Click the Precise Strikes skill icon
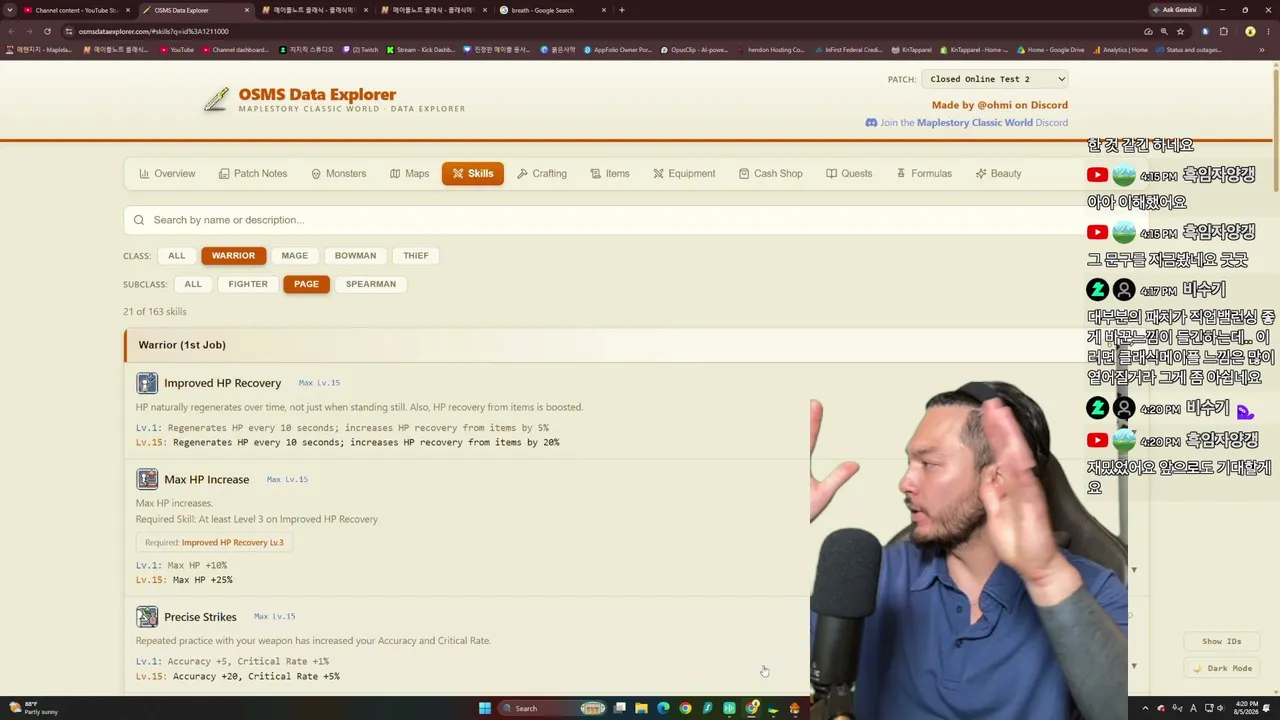The image size is (1280, 720). (x=147, y=617)
